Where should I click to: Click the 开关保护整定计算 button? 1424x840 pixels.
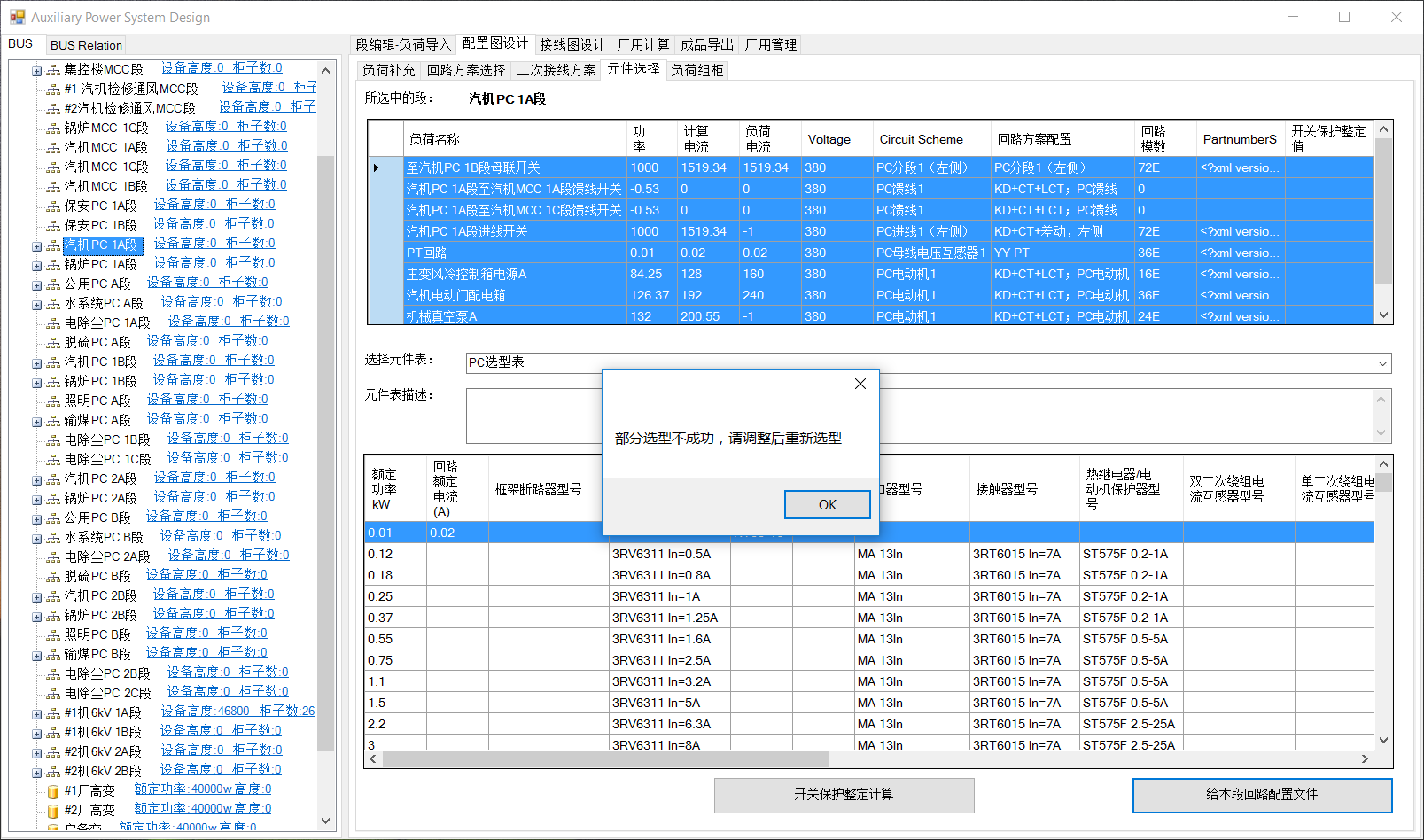click(844, 795)
